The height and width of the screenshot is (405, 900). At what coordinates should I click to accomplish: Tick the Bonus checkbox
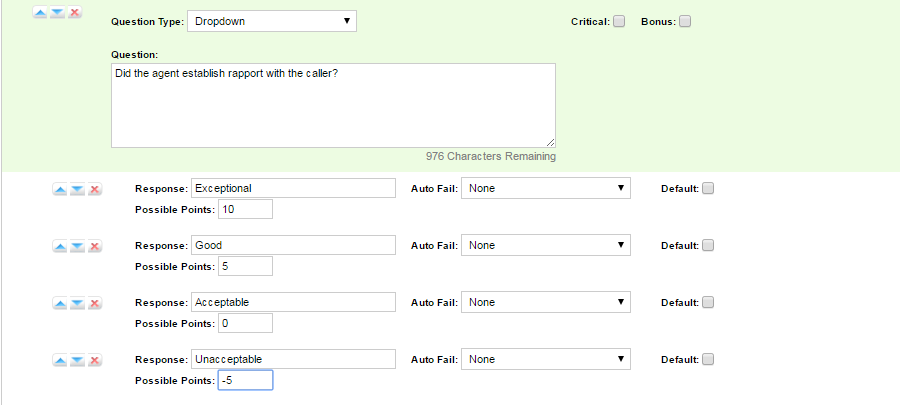point(685,21)
